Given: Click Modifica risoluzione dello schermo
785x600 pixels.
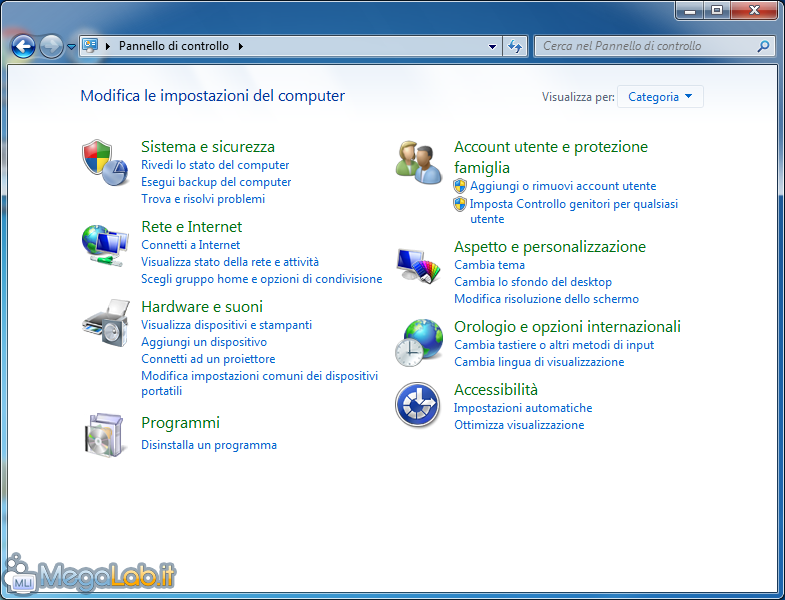Looking at the screenshot, I should point(546,299).
